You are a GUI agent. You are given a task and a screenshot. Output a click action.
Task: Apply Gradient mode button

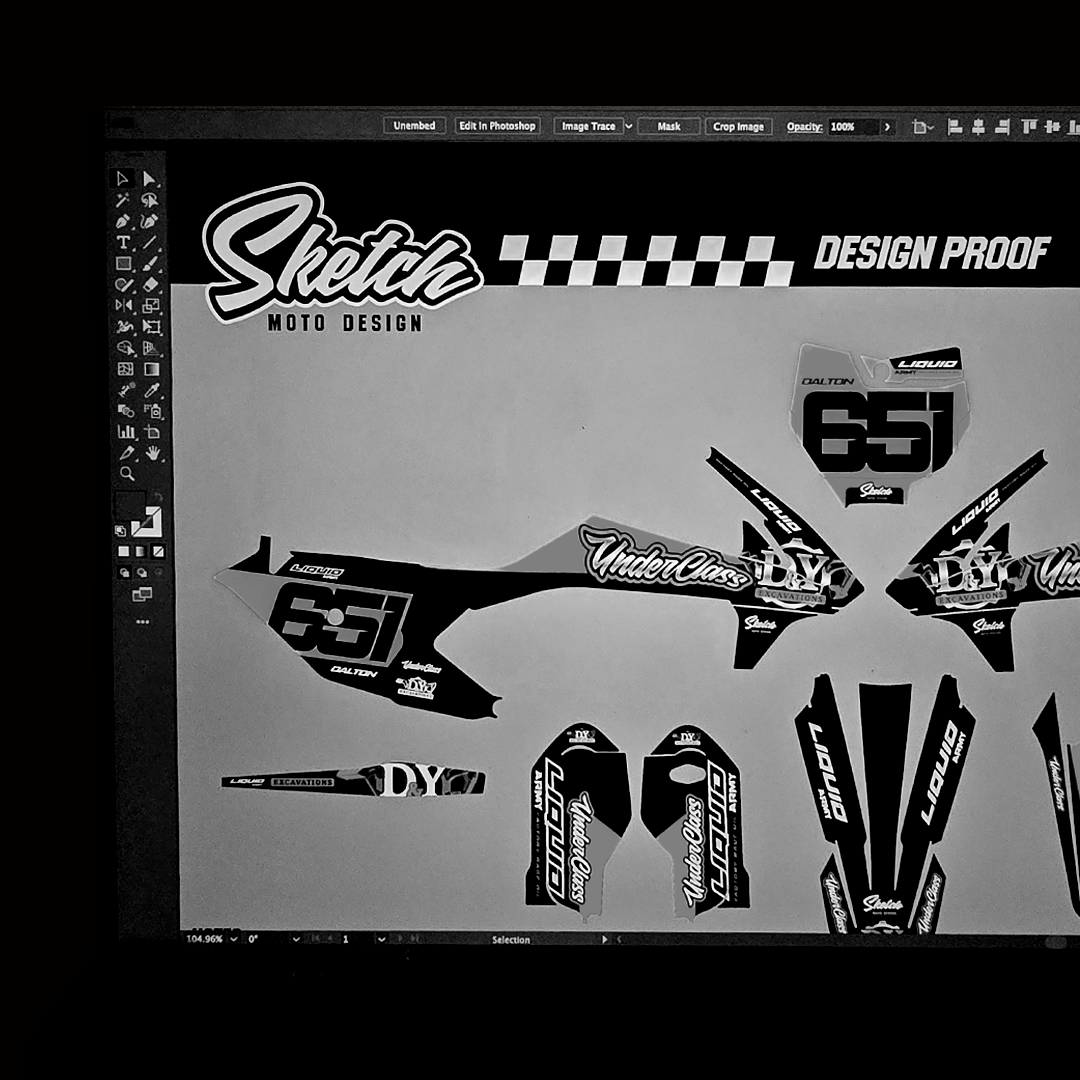(141, 551)
